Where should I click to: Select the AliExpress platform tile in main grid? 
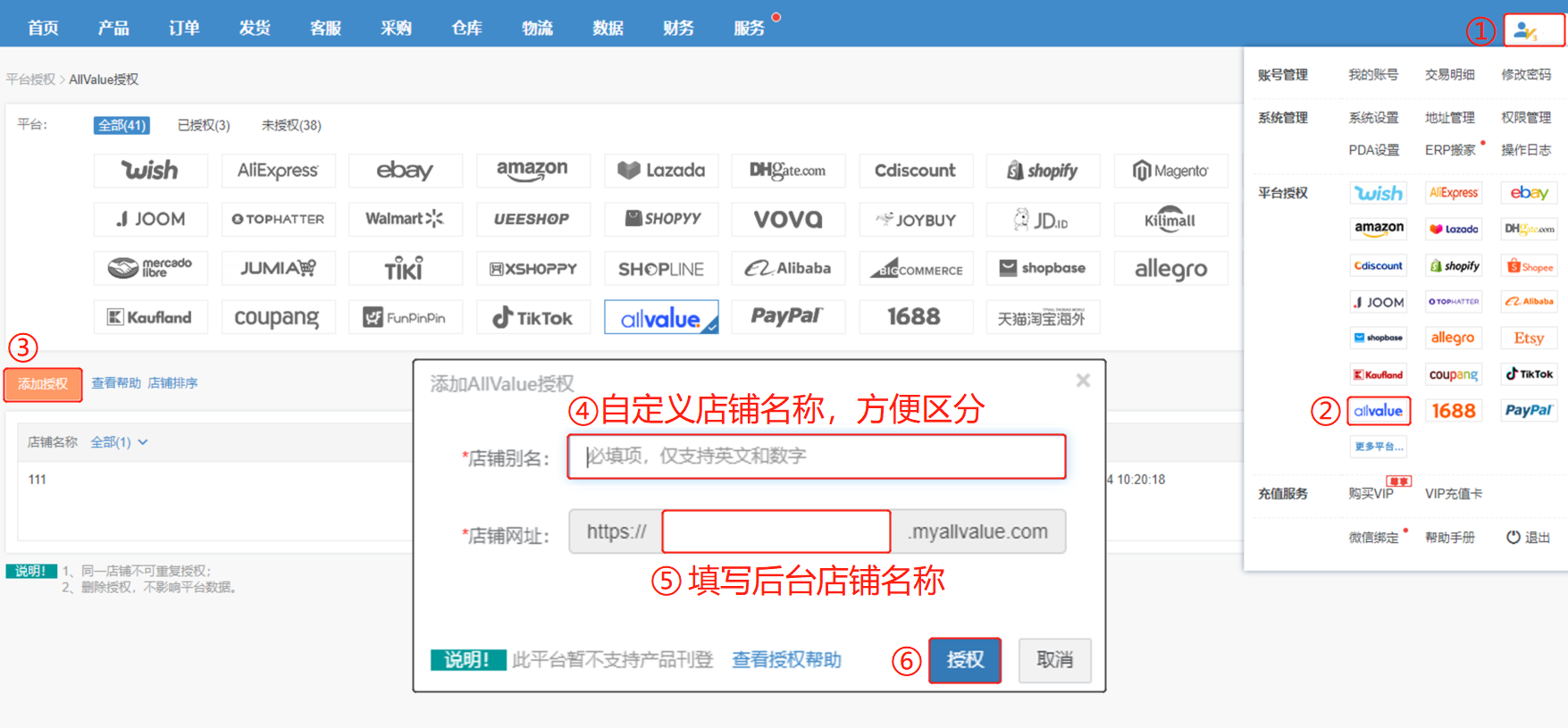pyautogui.click(x=278, y=170)
